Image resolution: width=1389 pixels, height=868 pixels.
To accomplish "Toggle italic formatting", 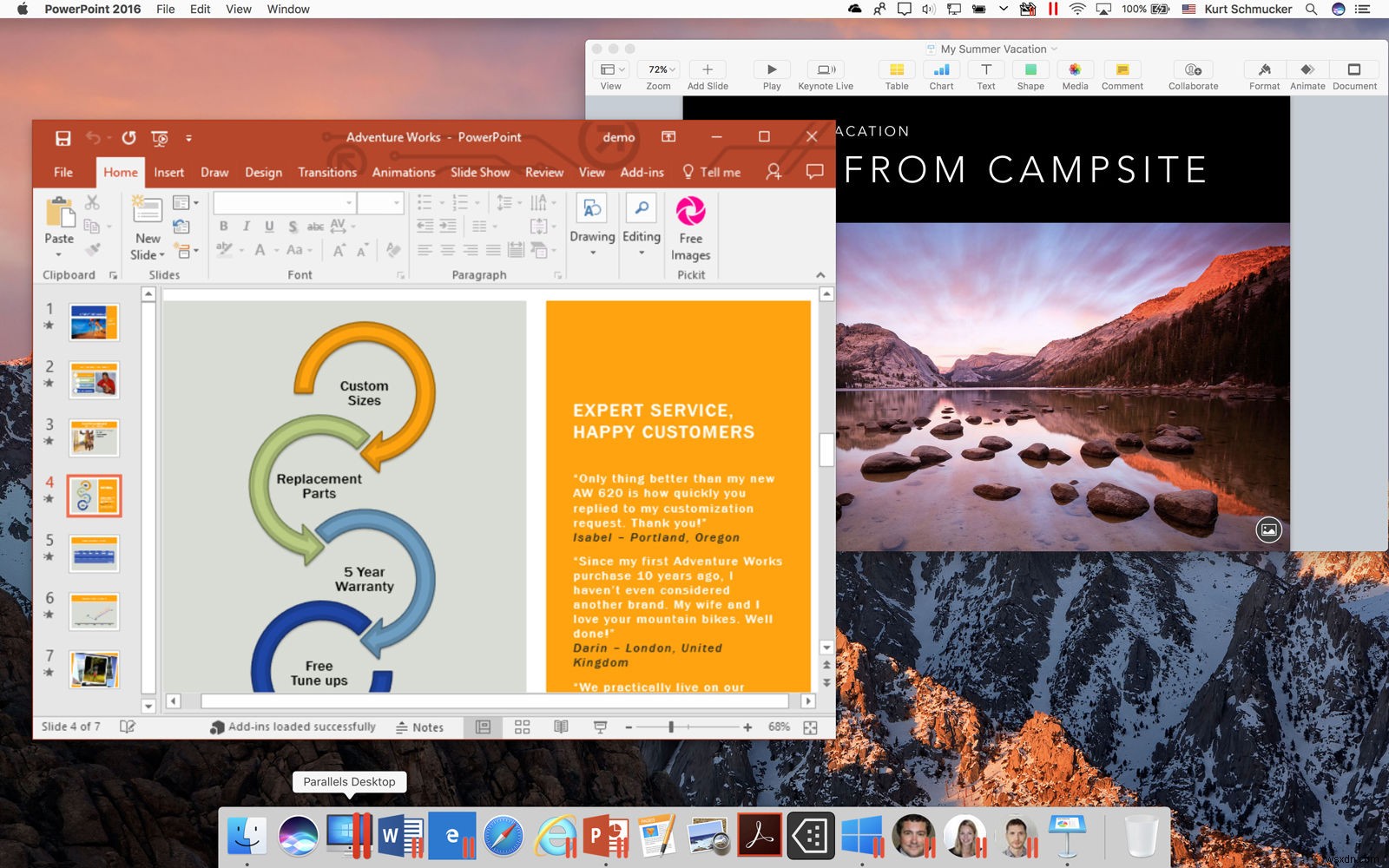I will point(247,224).
